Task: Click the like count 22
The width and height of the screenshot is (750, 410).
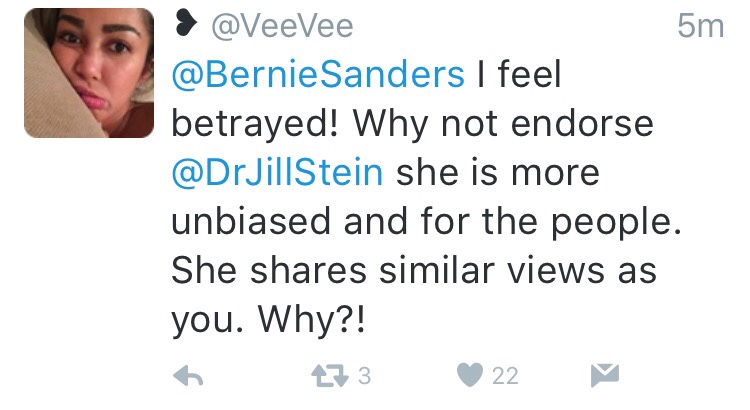Action: coord(505,376)
